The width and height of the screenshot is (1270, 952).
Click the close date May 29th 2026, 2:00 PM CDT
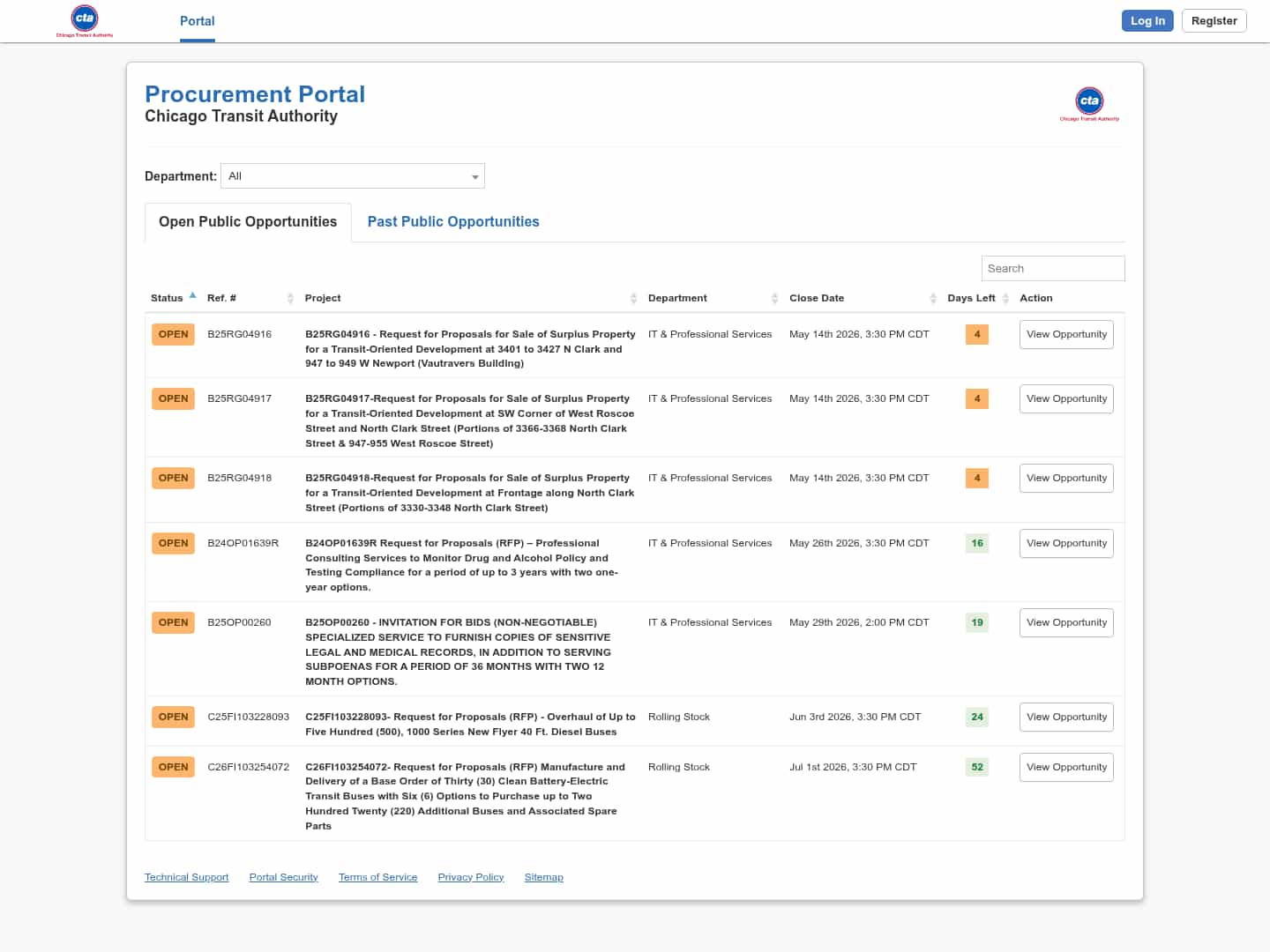point(859,623)
